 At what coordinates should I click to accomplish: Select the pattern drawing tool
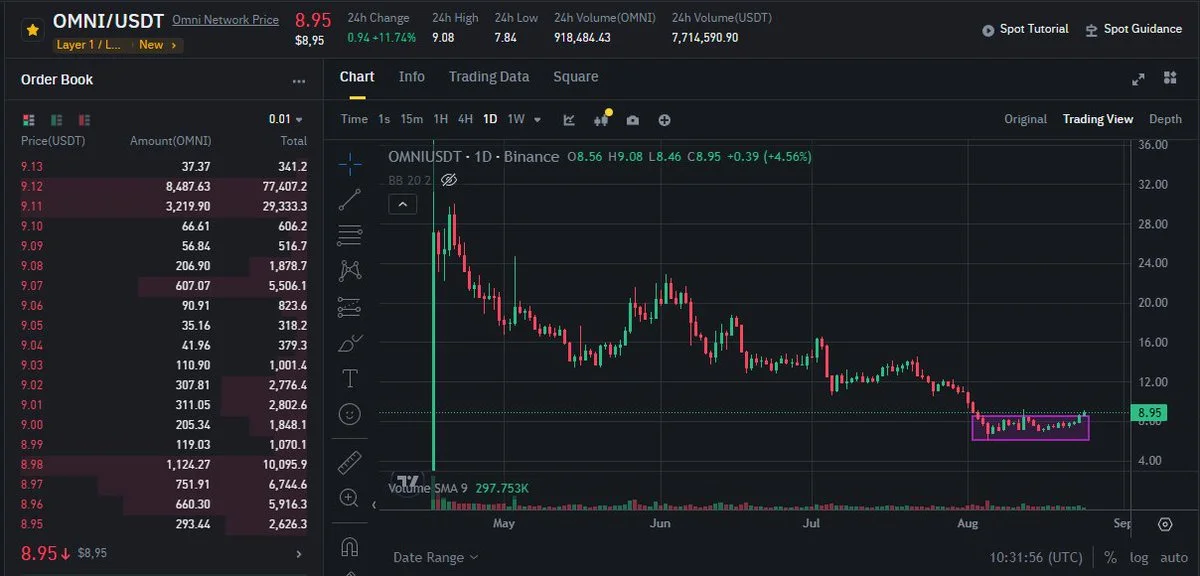[350, 270]
